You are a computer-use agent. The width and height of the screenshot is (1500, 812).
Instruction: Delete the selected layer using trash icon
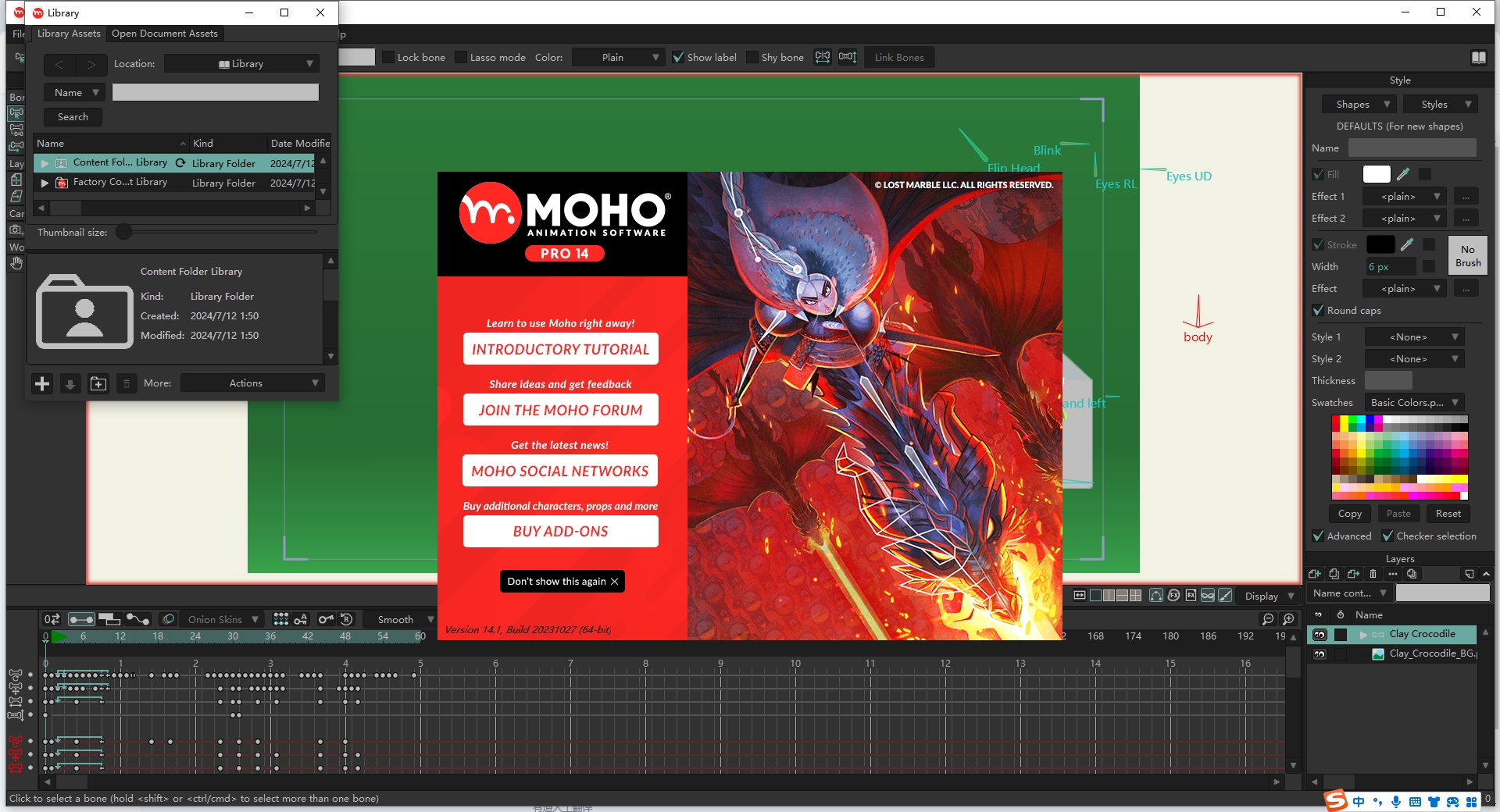coord(1373,574)
